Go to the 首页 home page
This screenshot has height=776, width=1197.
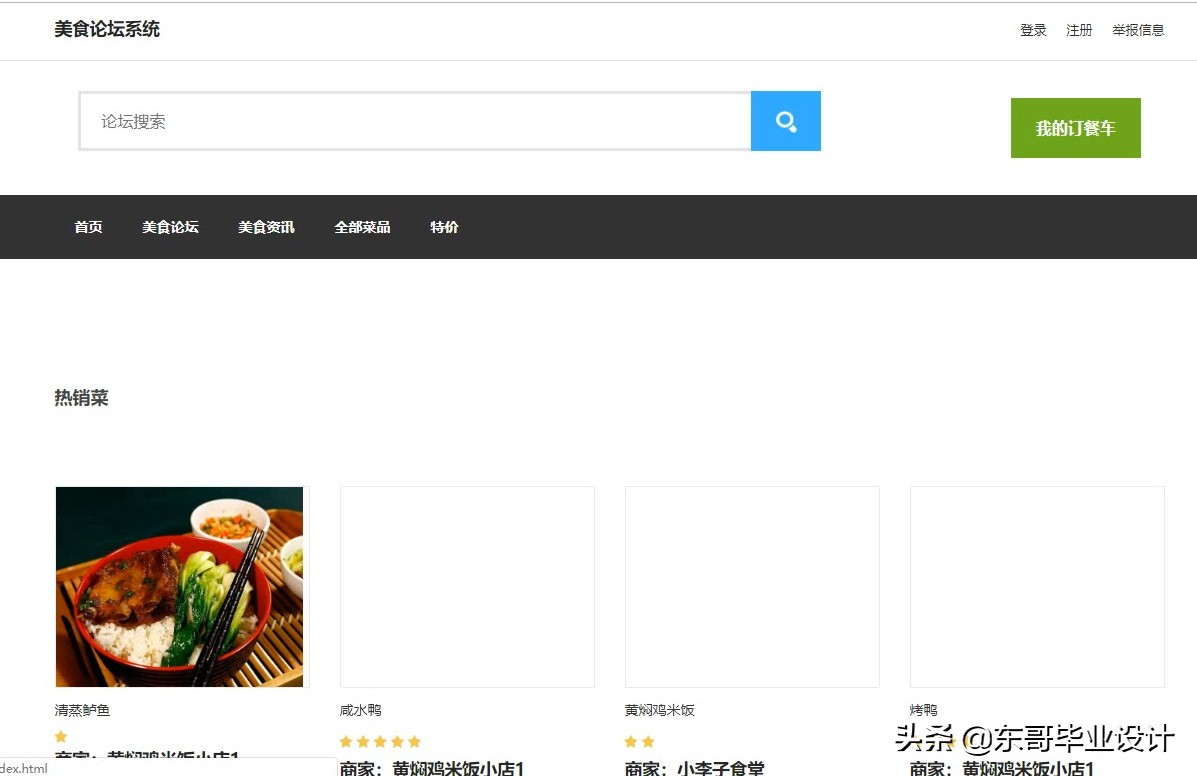pos(88,227)
